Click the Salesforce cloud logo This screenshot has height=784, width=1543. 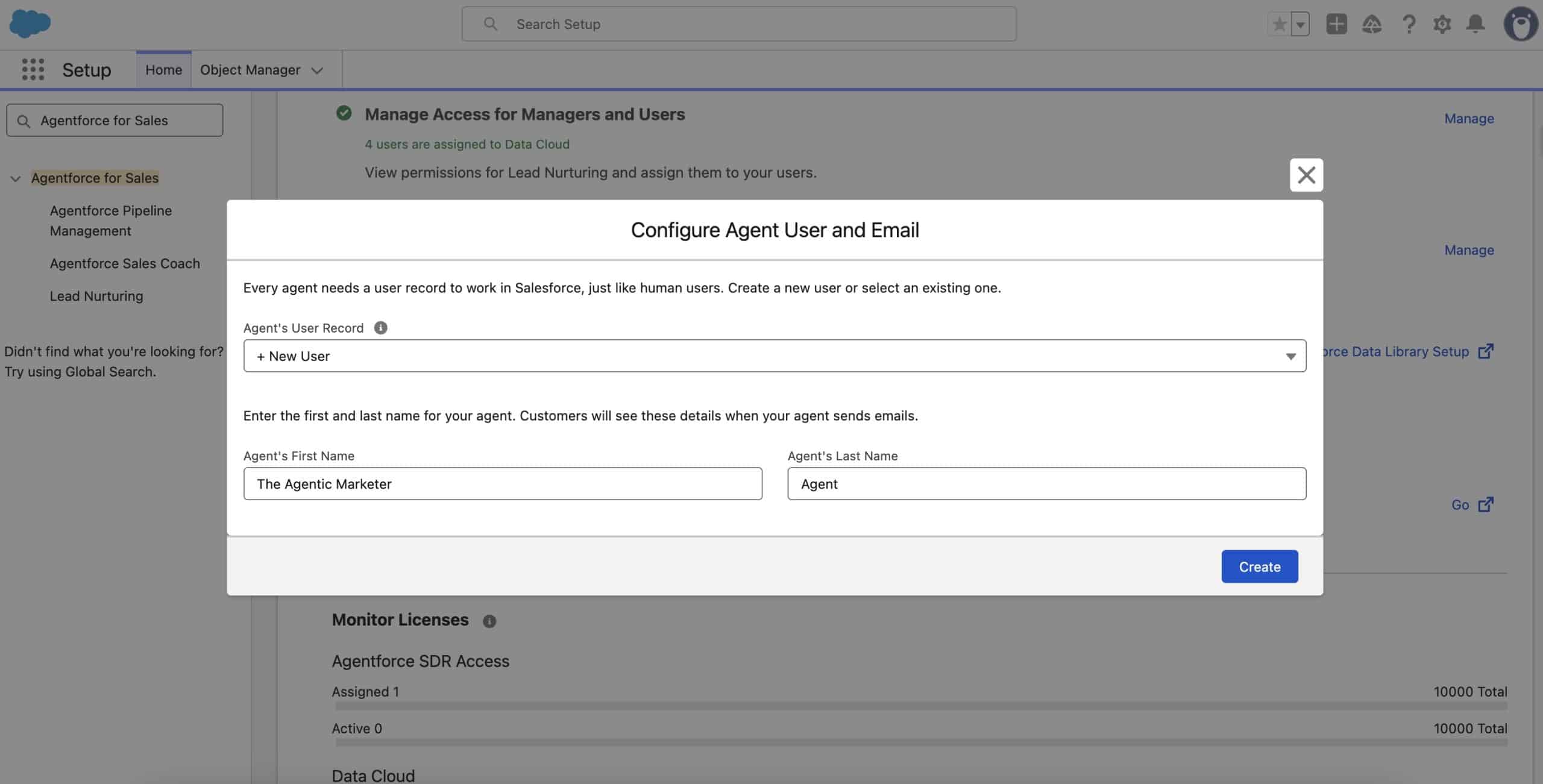pyautogui.click(x=30, y=24)
